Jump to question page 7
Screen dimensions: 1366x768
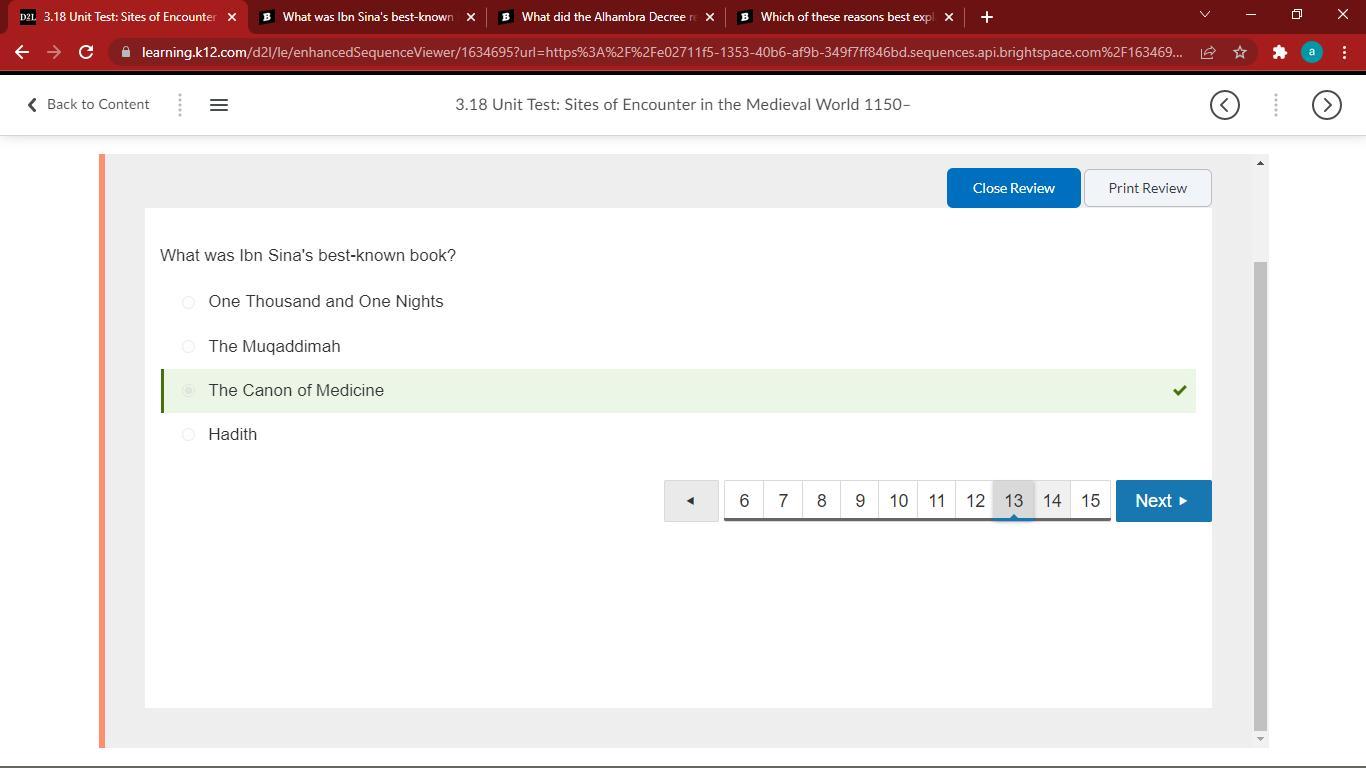(783, 501)
